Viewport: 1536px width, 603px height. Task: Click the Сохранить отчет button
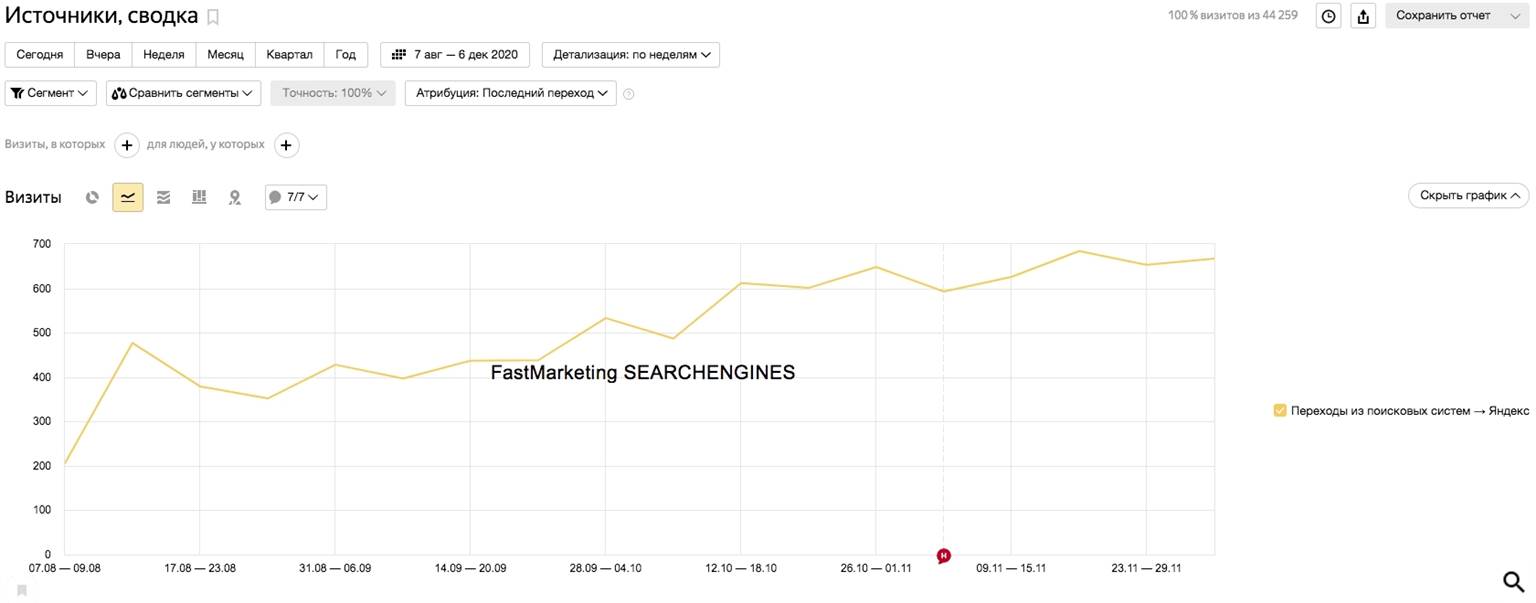(x=1443, y=16)
